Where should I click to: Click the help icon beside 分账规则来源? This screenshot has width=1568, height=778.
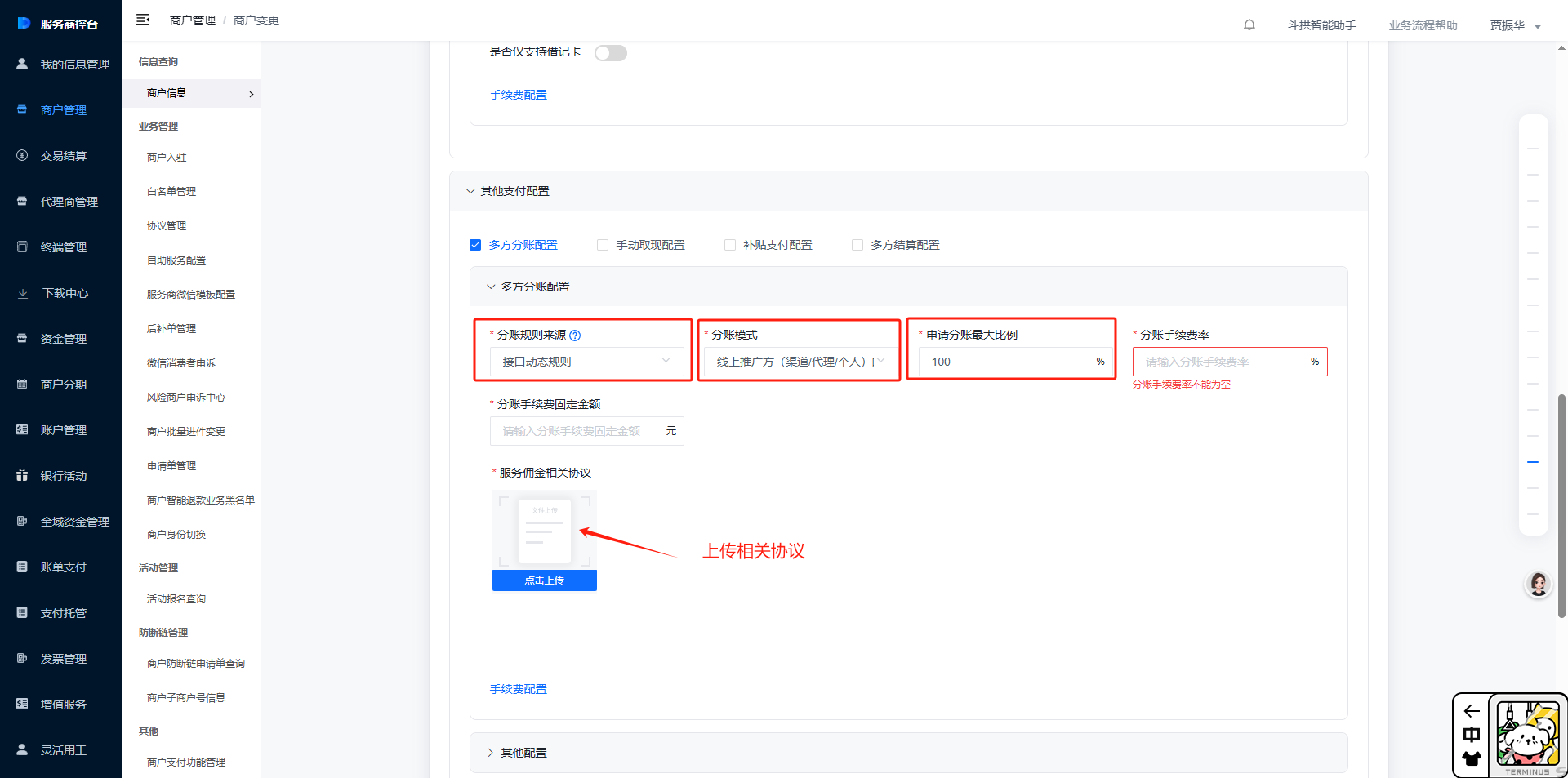click(x=575, y=336)
